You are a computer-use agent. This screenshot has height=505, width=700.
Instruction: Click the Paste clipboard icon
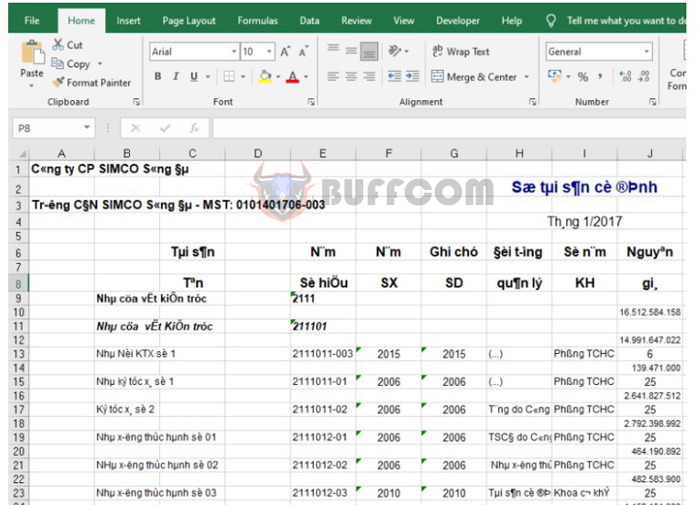click(32, 53)
